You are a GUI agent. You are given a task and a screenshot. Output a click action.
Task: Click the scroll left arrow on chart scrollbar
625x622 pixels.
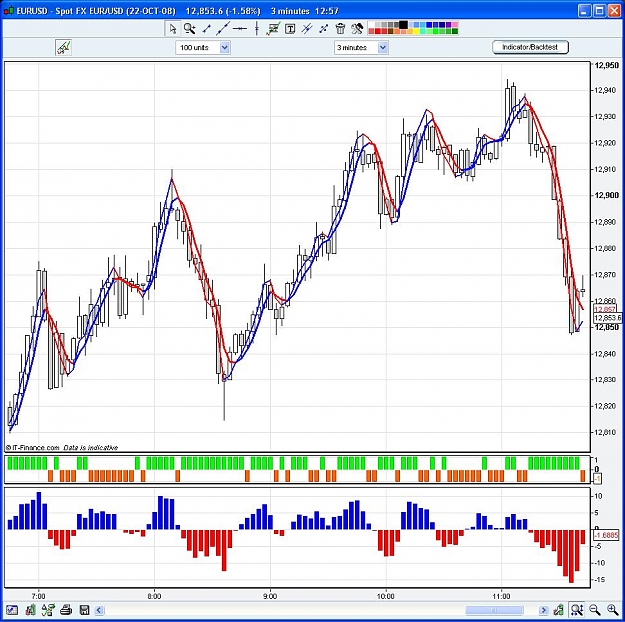pos(99,610)
